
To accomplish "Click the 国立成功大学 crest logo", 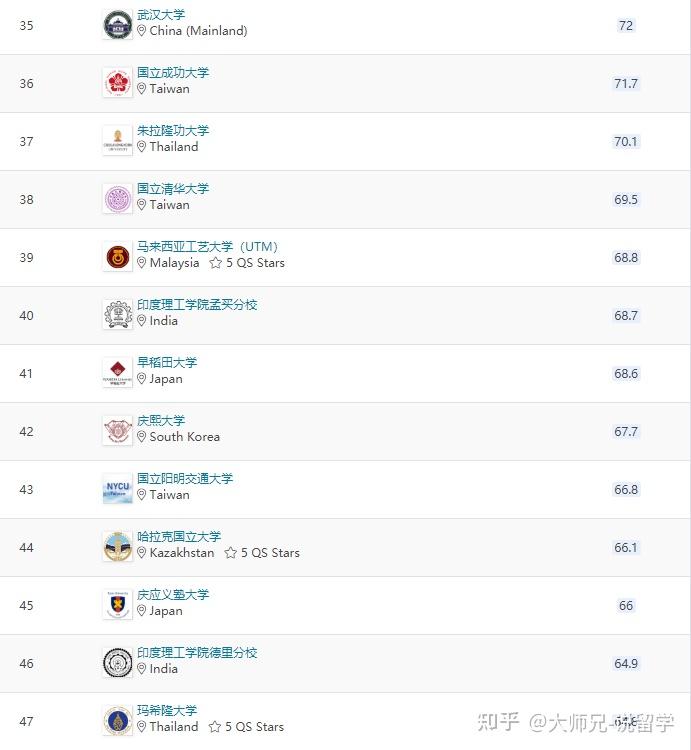I will 117,83.
